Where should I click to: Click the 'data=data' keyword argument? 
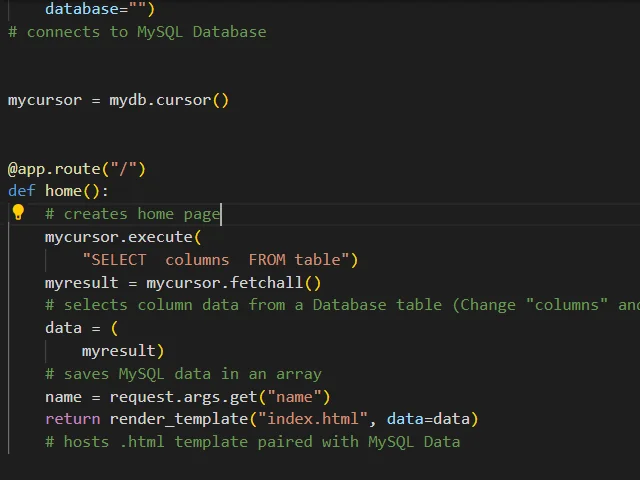[x=428, y=419]
